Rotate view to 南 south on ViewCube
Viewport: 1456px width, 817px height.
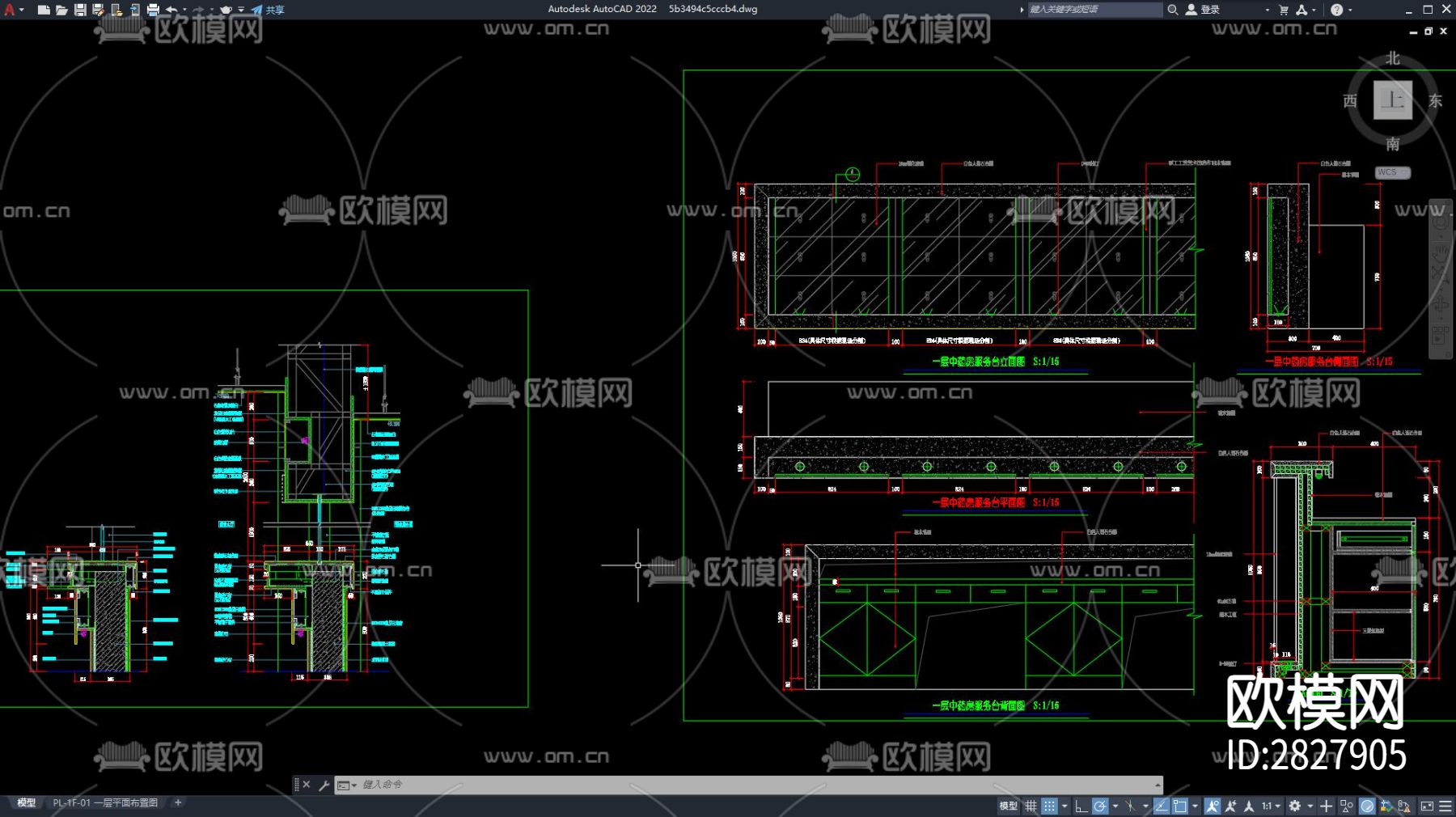pyautogui.click(x=1392, y=144)
